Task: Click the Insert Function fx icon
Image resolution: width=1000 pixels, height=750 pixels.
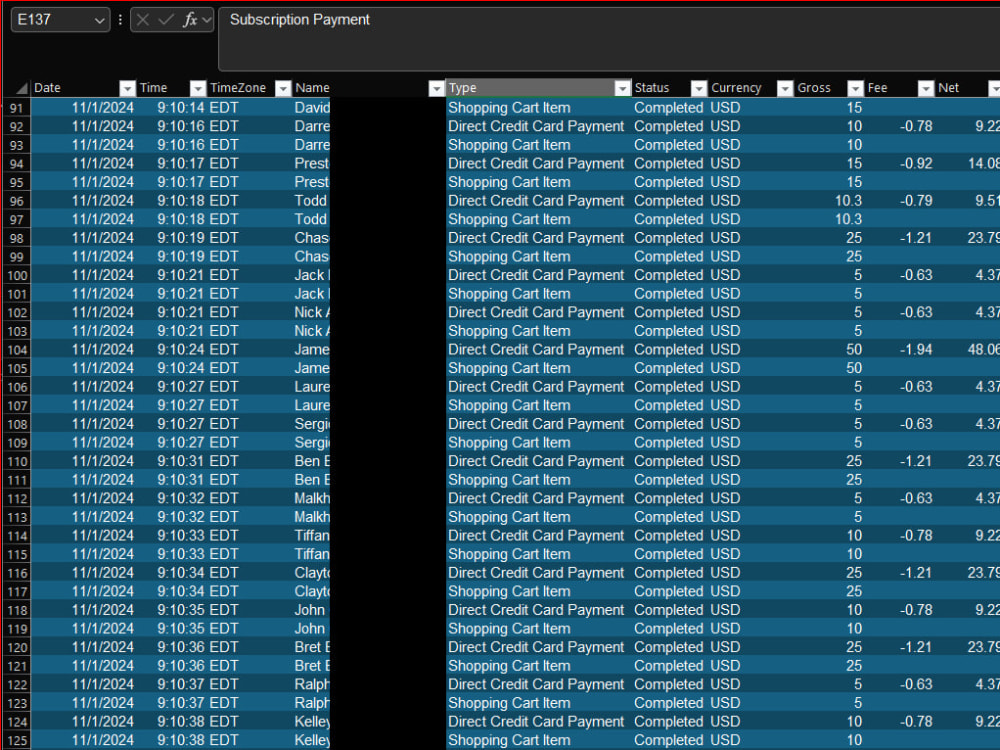Action: 189,20
